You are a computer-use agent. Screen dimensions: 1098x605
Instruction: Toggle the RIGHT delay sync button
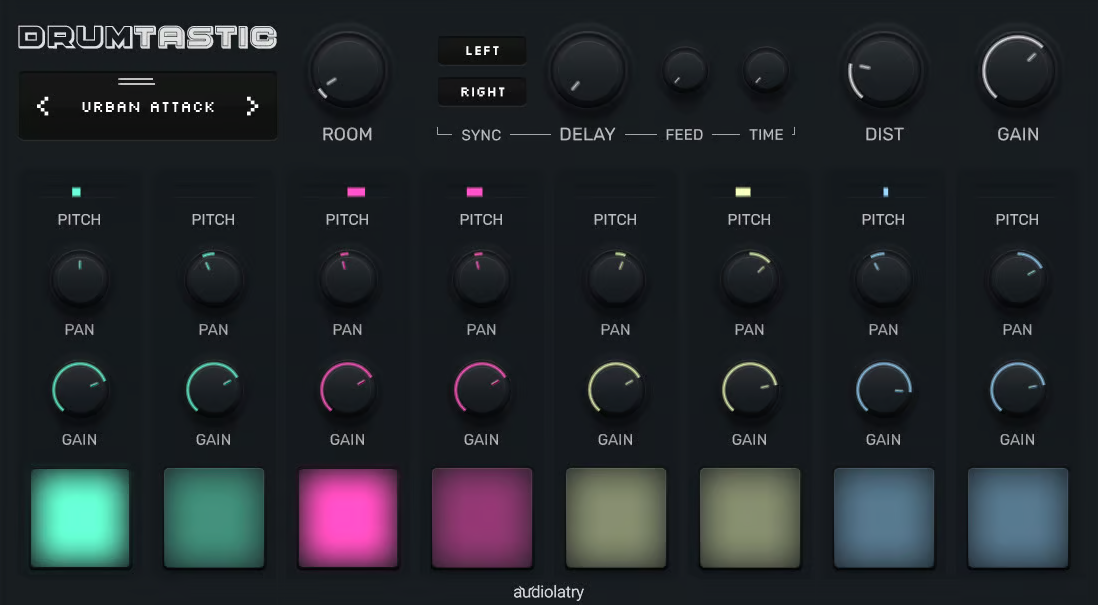pyautogui.click(x=482, y=92)
